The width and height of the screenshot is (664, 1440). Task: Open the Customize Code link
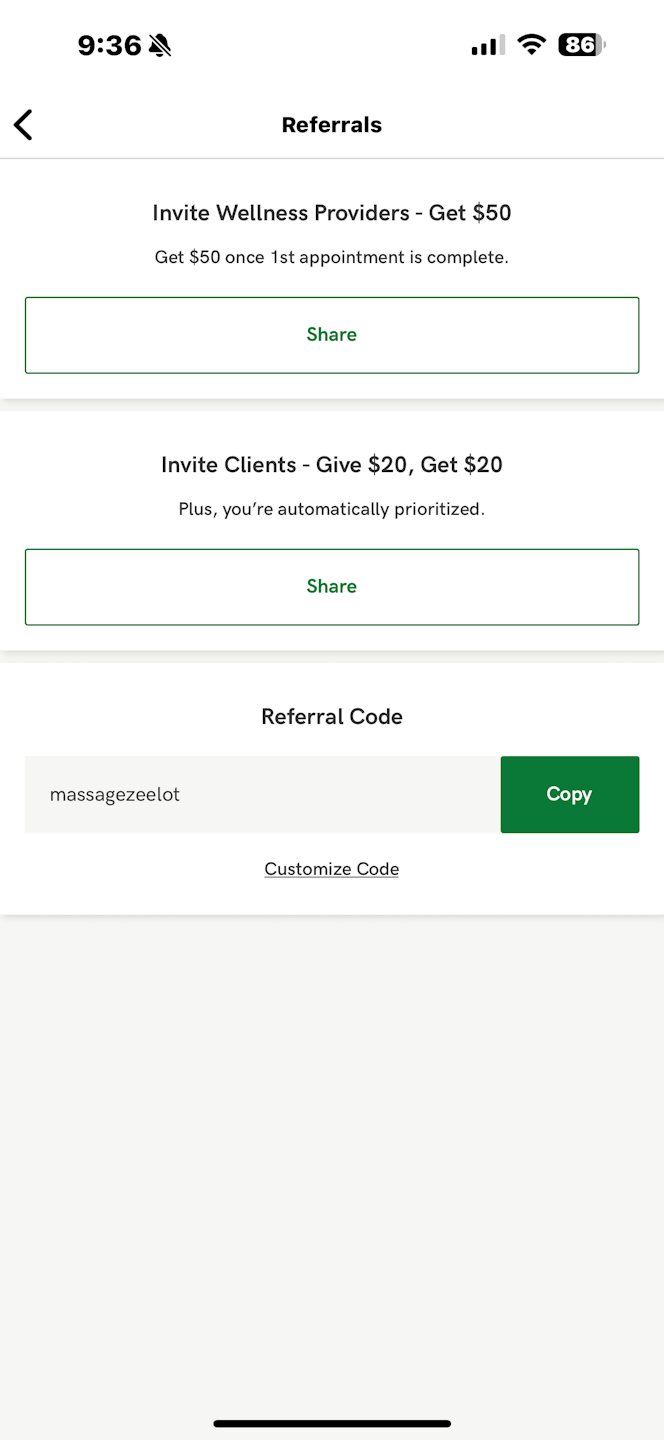332,869
